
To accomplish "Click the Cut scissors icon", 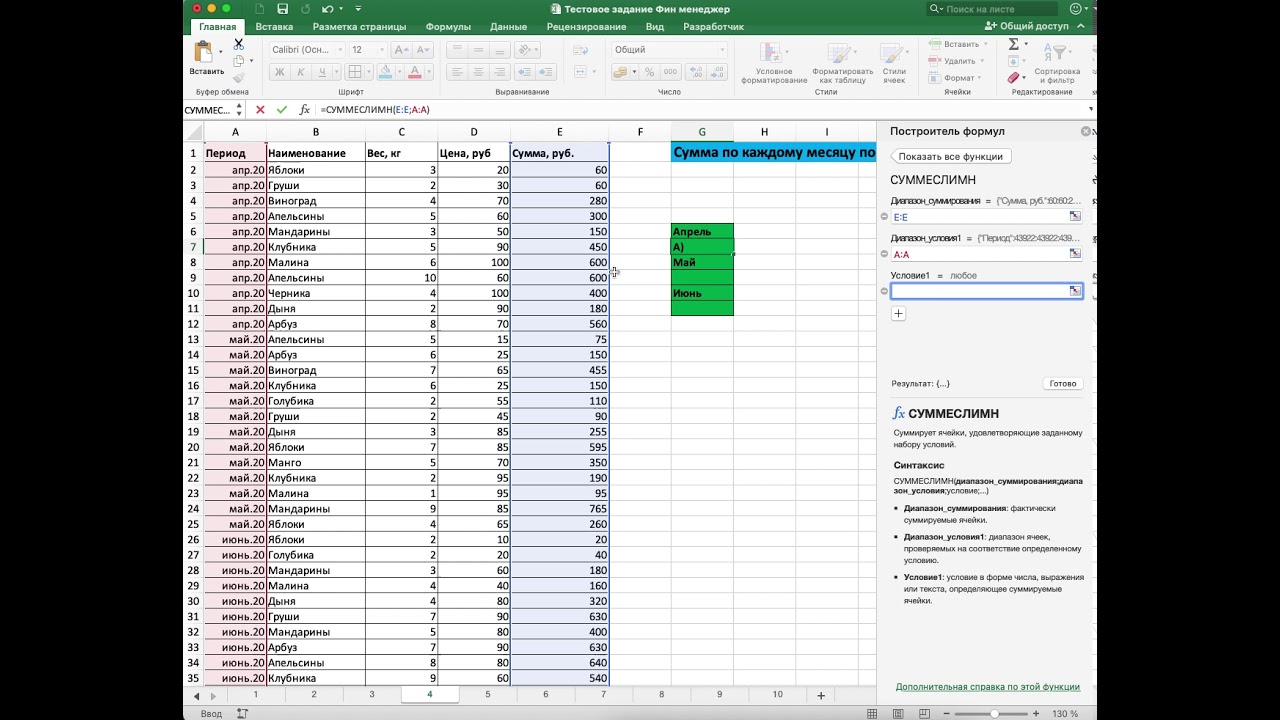I will 238,45.
